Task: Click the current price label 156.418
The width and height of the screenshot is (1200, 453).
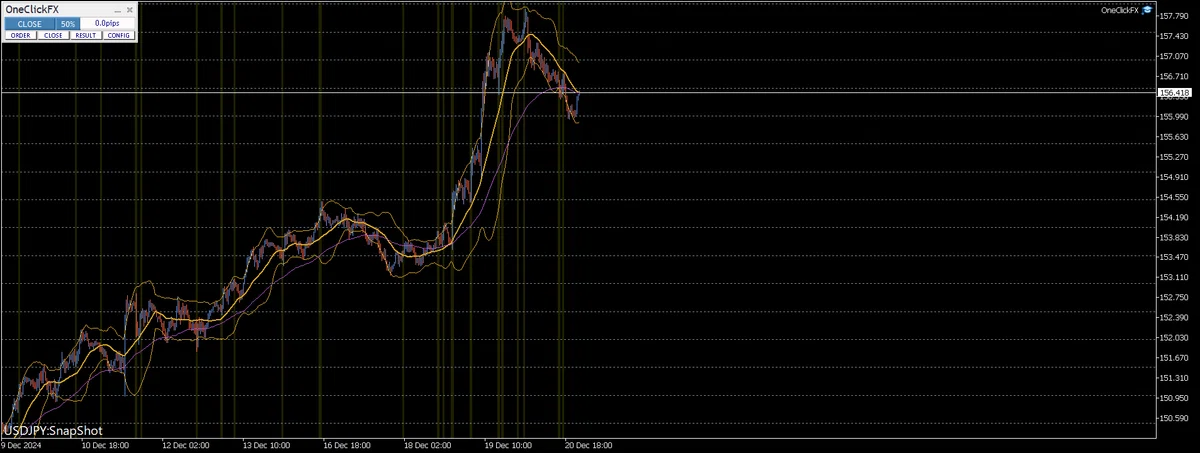Action: coord(1174,93)
